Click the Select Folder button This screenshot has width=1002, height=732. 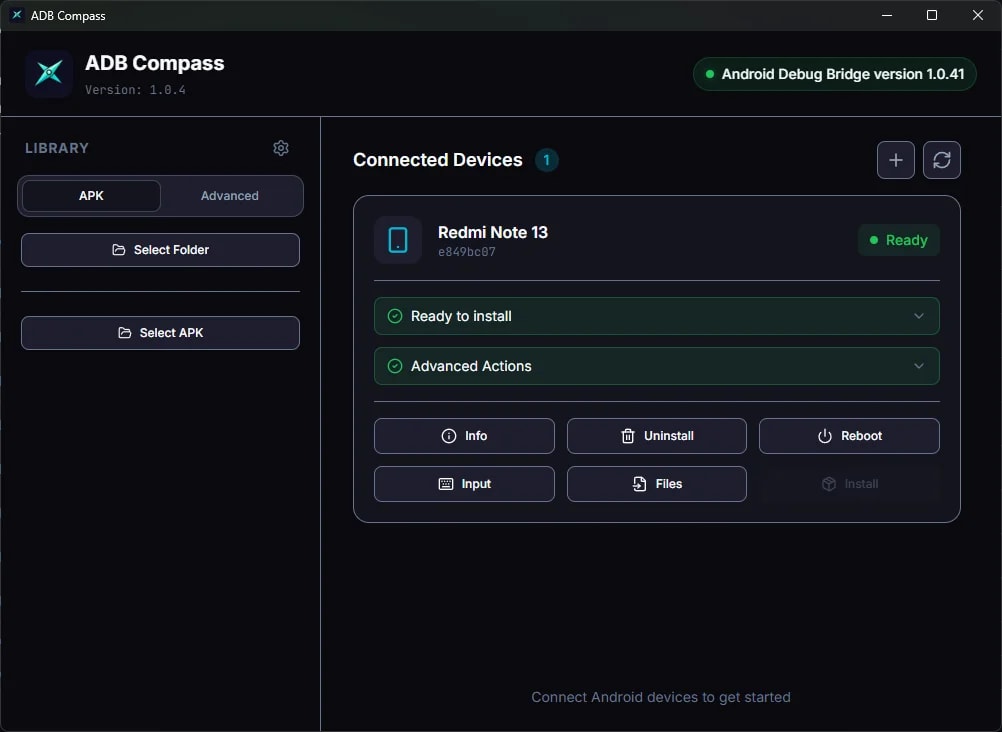160,249
